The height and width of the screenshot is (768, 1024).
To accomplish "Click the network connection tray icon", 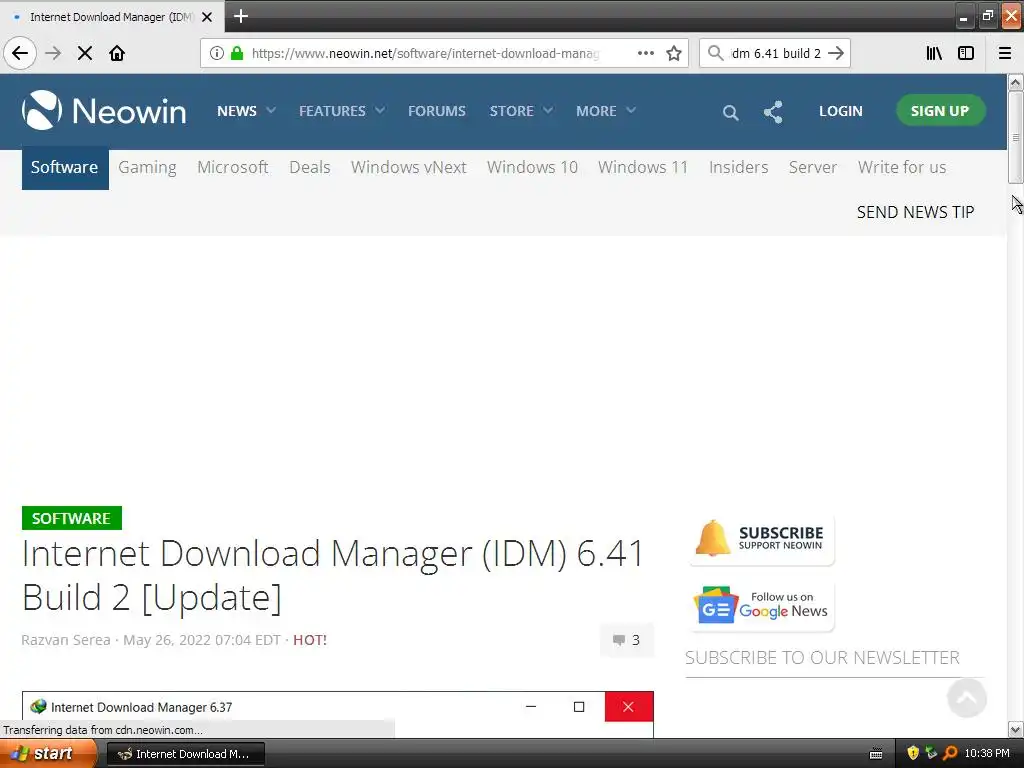I will point(931,753).
